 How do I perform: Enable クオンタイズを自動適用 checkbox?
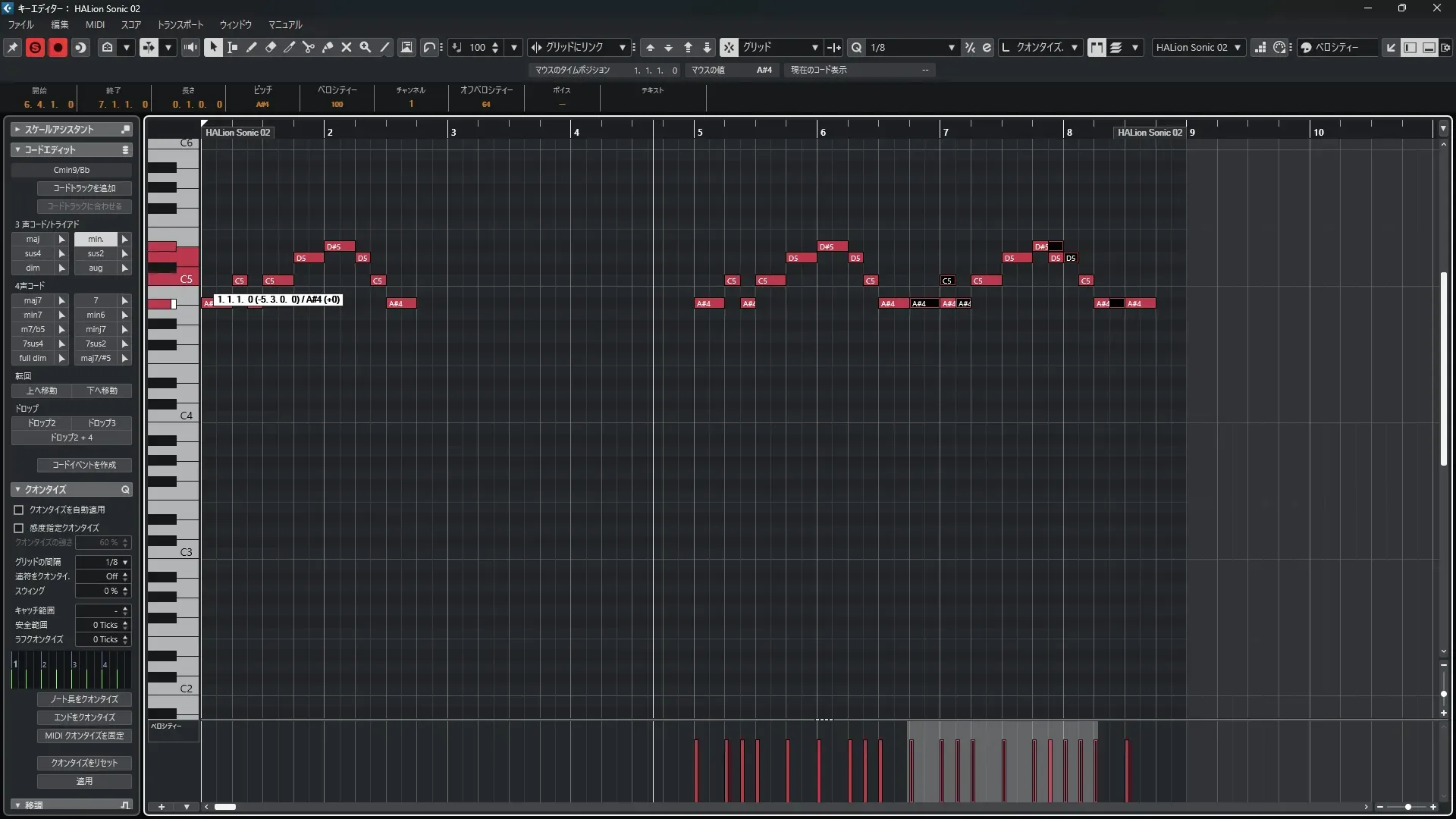19,510
